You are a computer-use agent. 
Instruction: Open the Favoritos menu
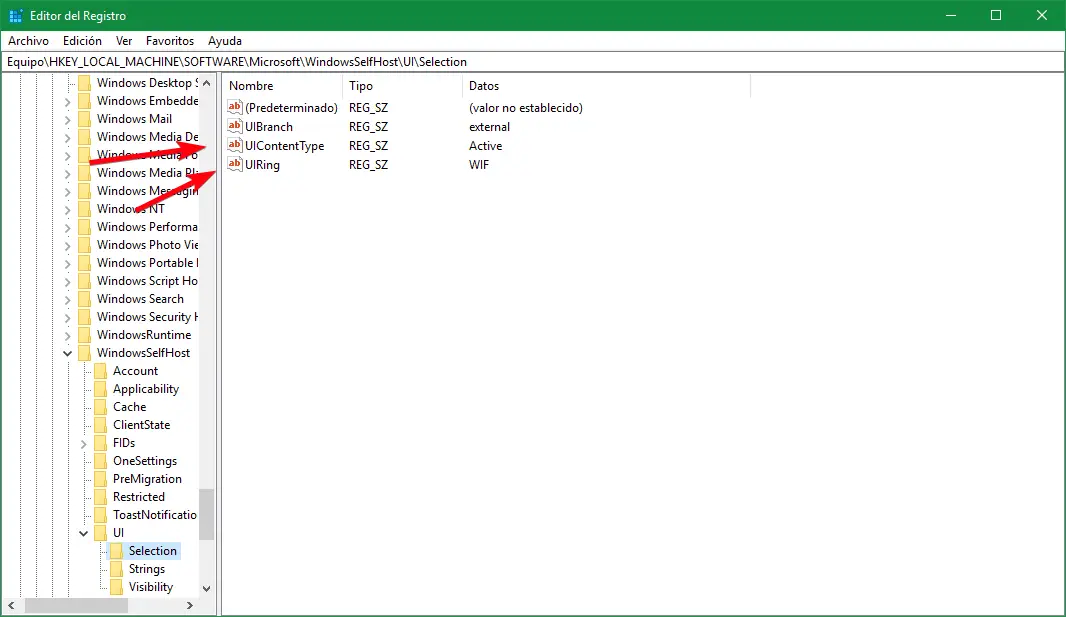click(170, 41)
